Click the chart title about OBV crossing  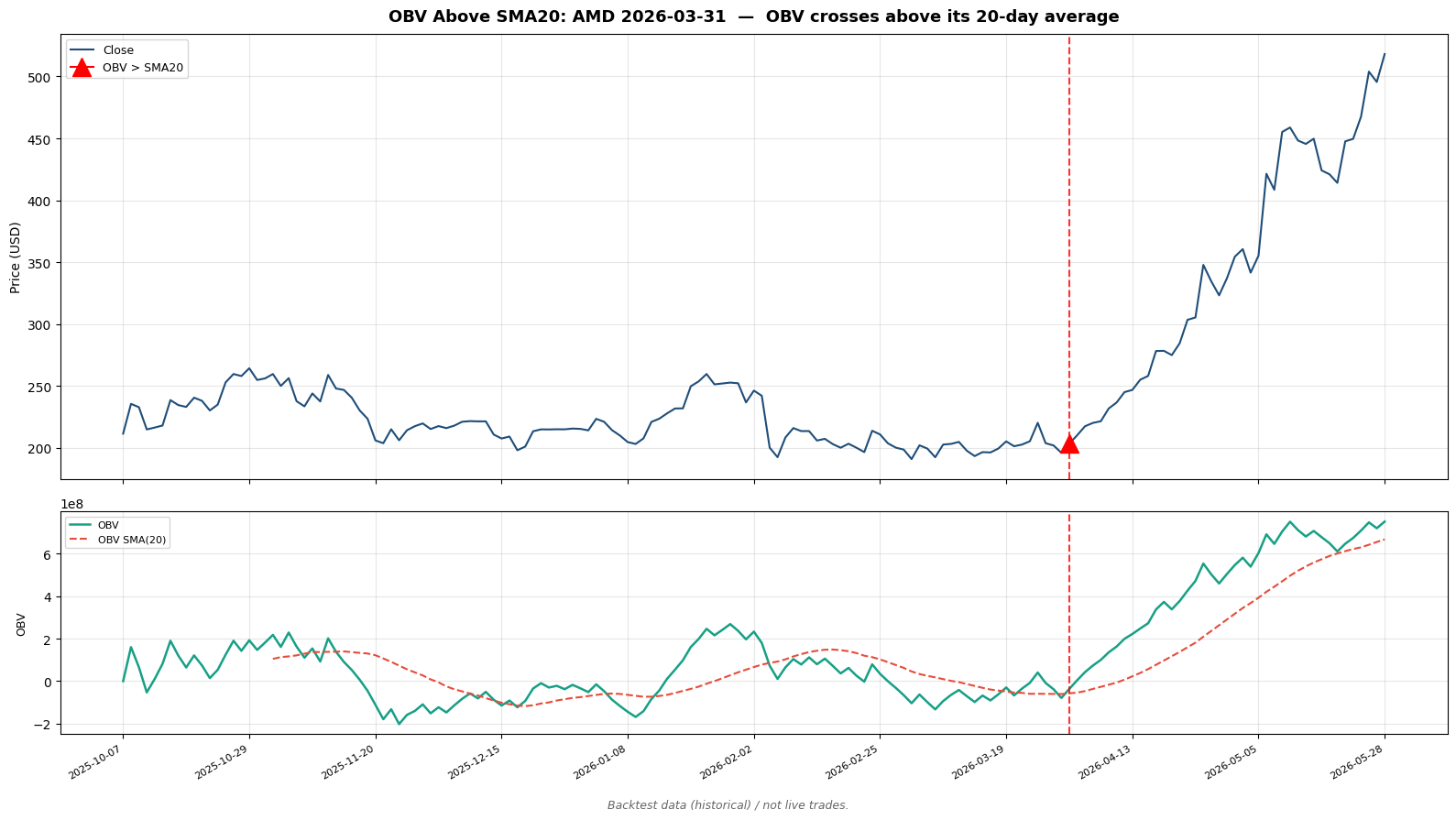click(x=753, y=16)
